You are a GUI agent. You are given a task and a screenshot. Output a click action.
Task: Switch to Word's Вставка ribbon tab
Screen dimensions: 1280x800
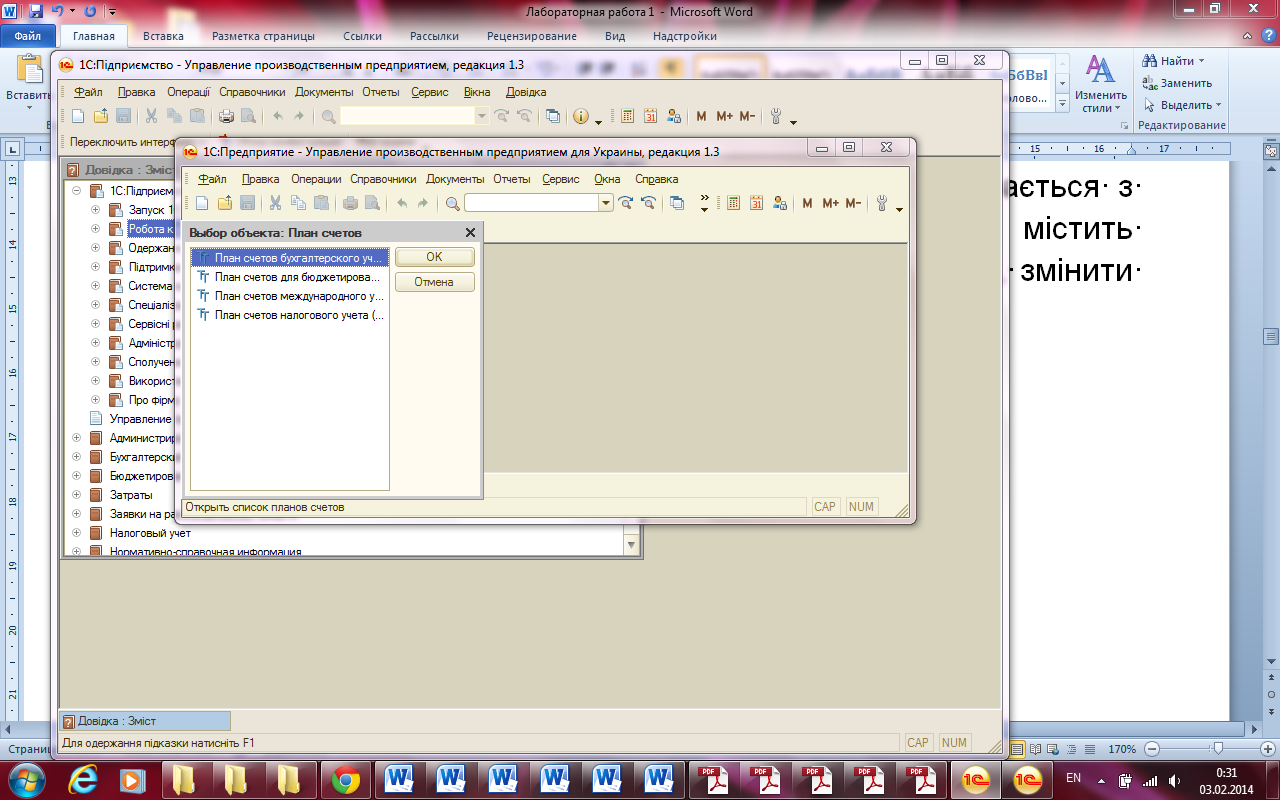point(163,36)
